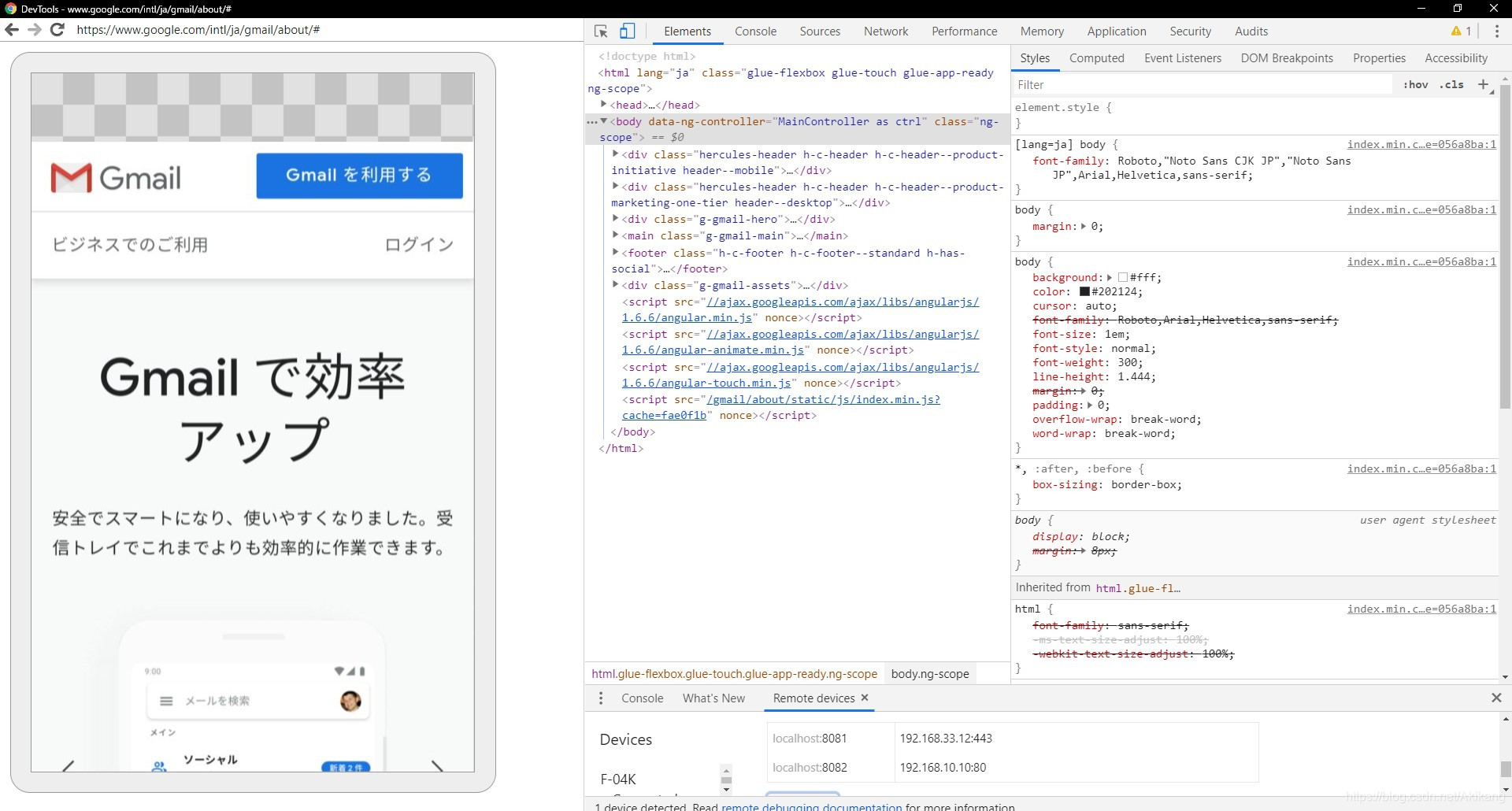Click the Gmail logo in preview

pos(116,177)
